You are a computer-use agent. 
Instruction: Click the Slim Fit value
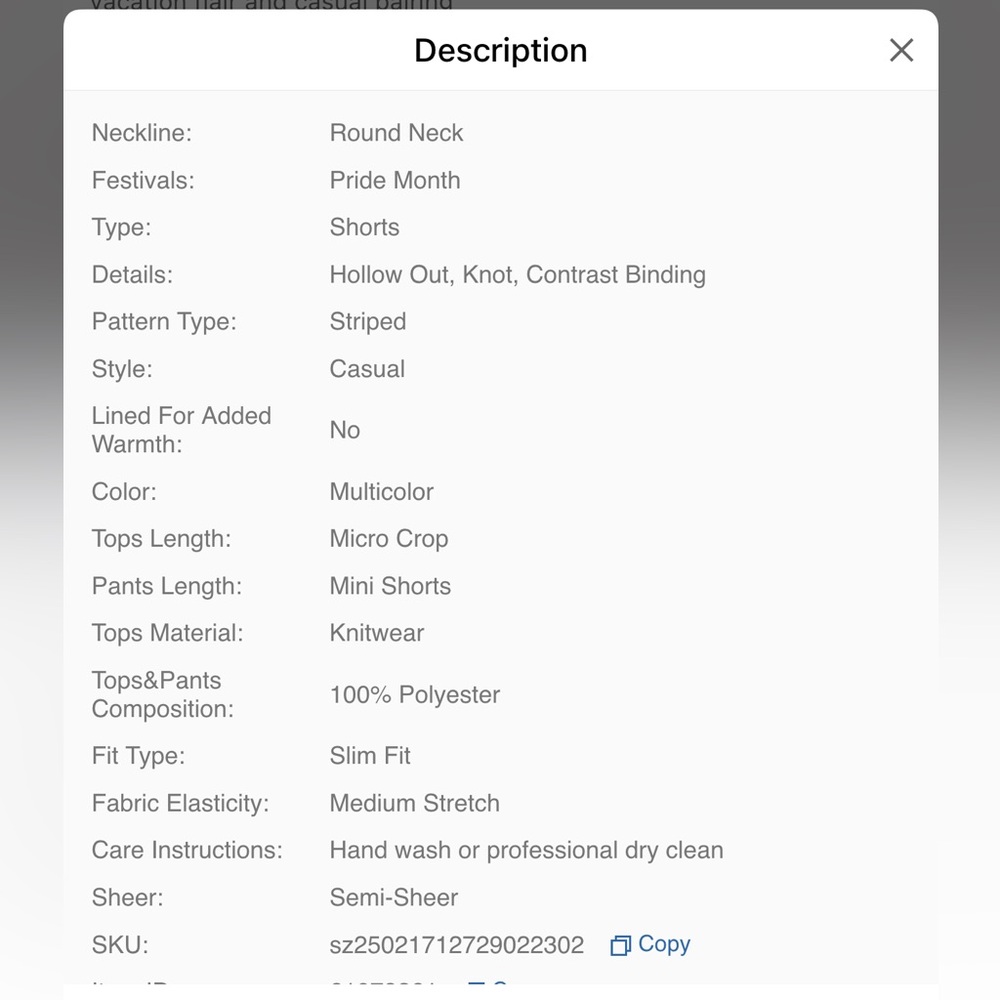click(370, 756)
